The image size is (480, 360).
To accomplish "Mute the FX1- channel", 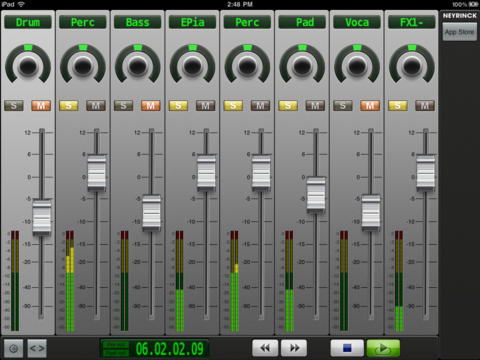I will point(425,106).
